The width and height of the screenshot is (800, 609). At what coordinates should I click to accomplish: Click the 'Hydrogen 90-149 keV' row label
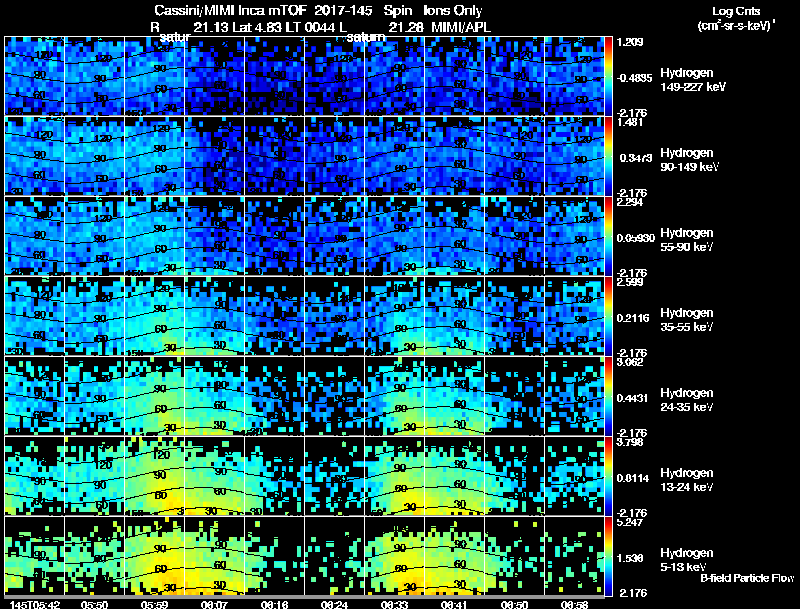click(689, 160)
